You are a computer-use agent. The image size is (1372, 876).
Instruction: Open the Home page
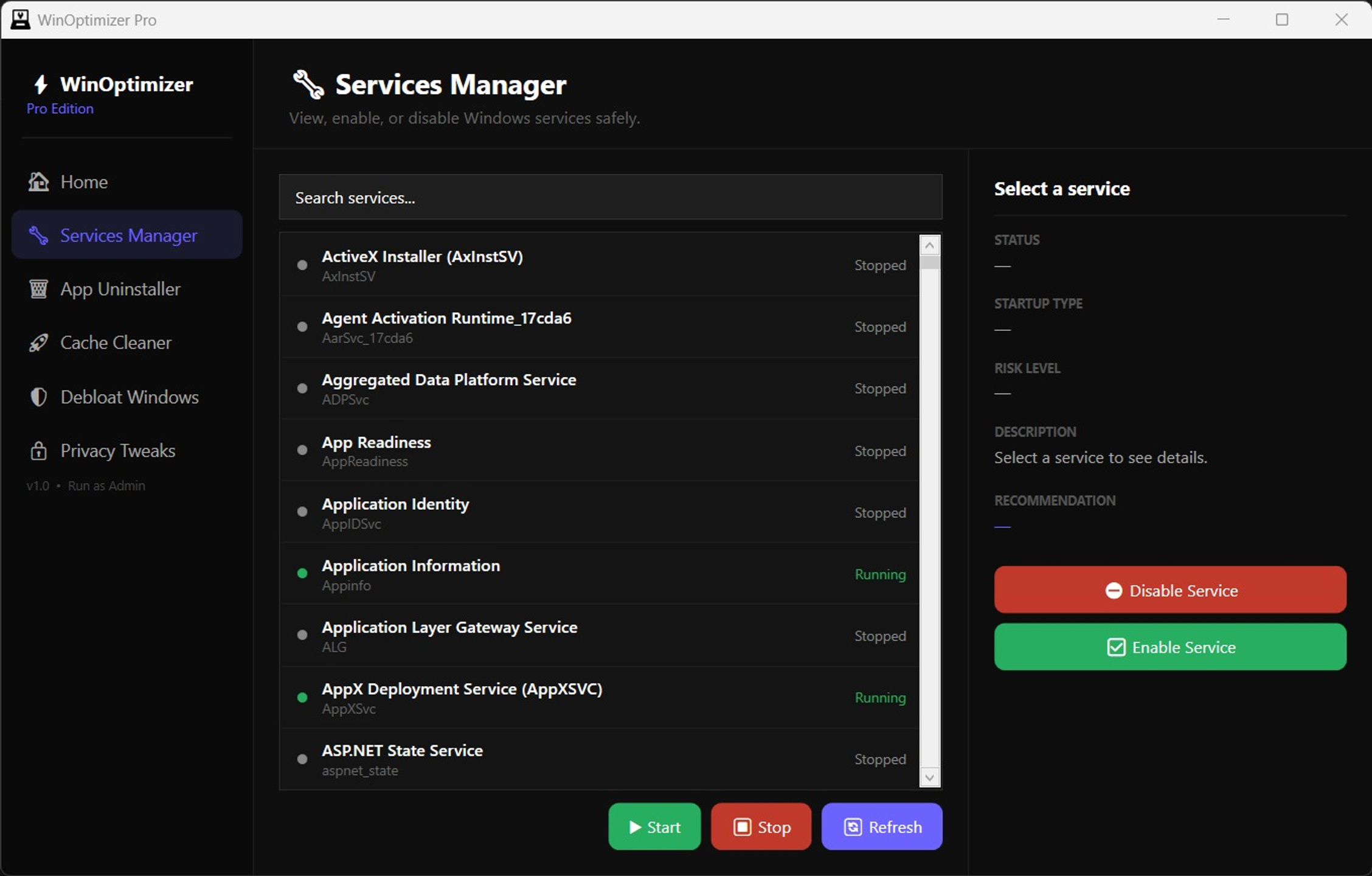pyautogui.click(x=127, y=181)
